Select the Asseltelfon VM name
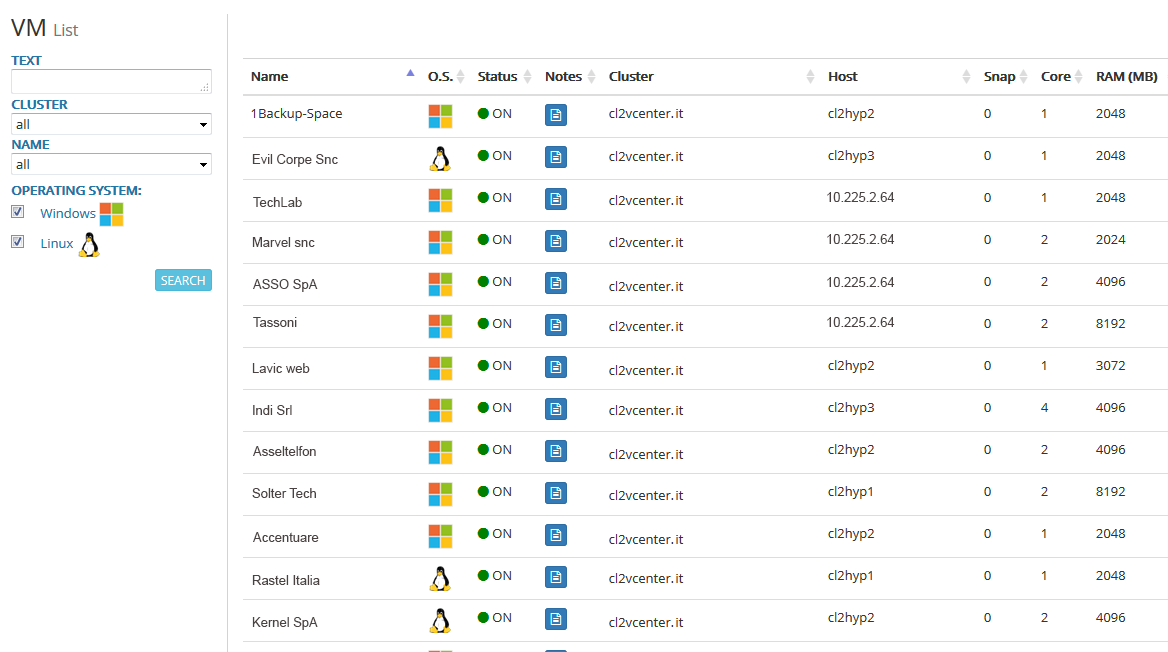 click(x=284, y=452)
